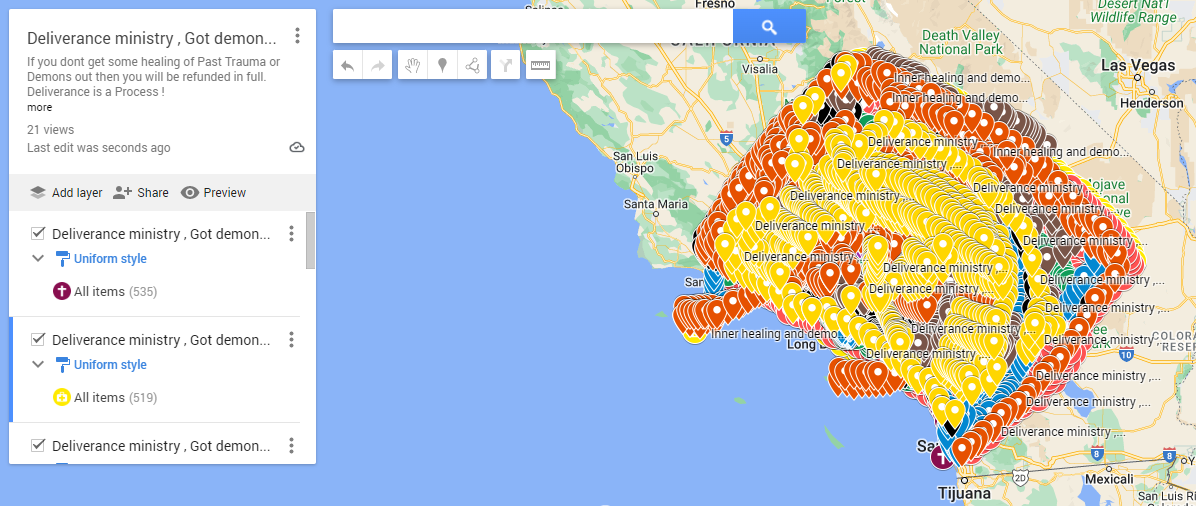Uncheck the first layer's visibility checkbox
1196x506 pixels.
point(37,234)
